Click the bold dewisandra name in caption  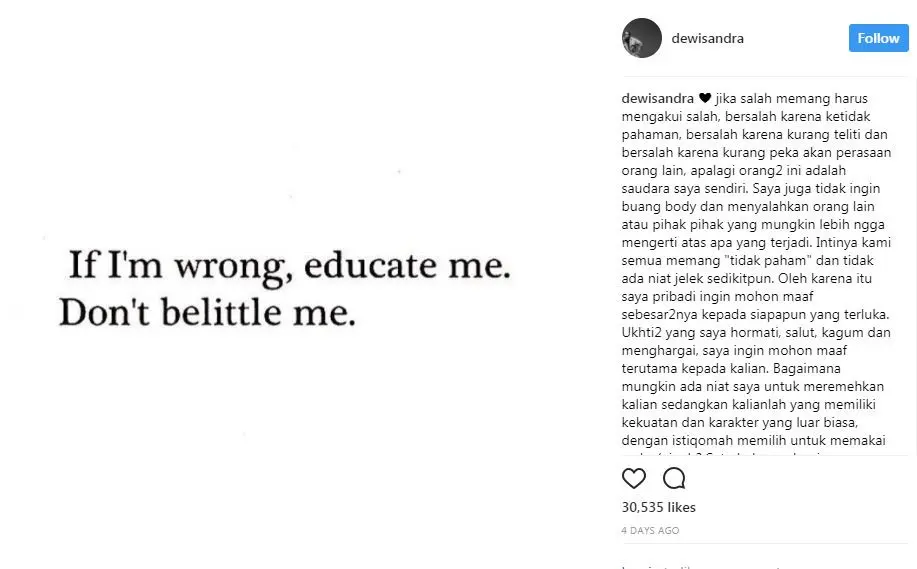(658, 98)
